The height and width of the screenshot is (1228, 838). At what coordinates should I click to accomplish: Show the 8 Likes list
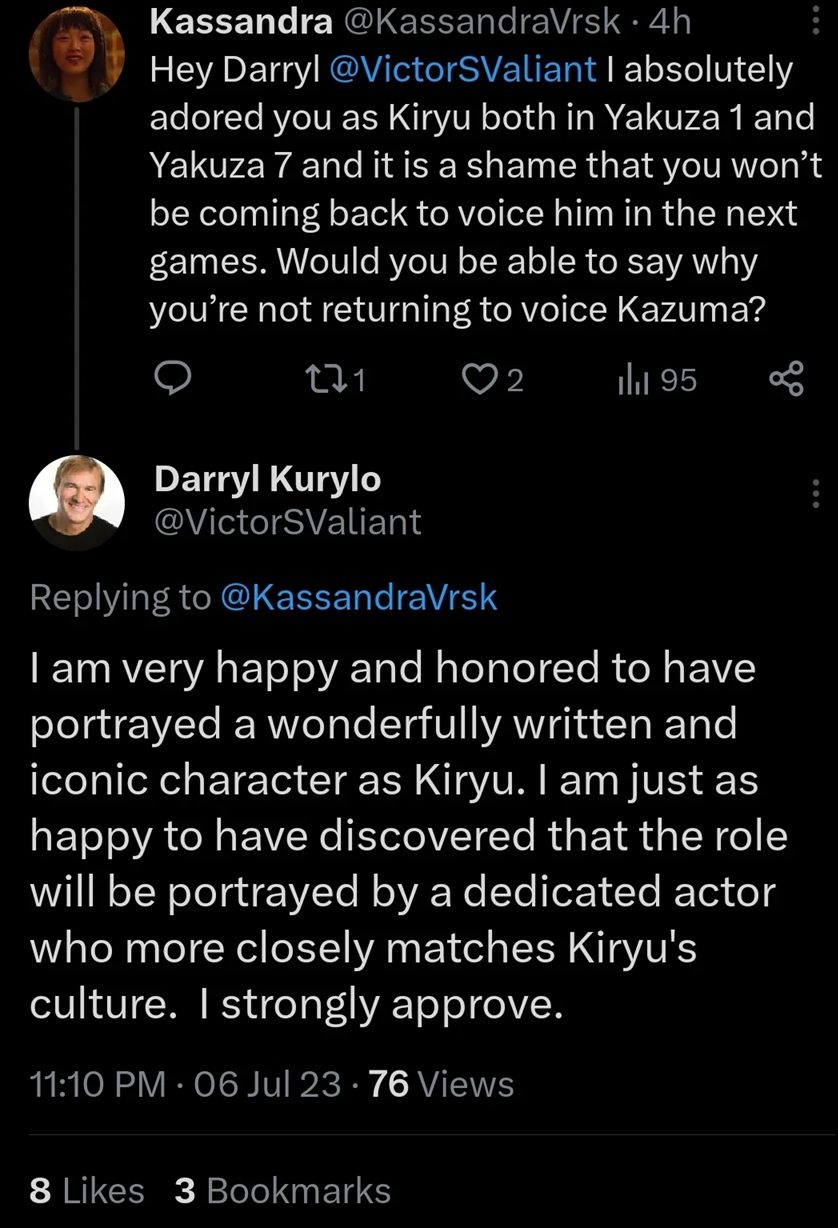click(x=87, y=1191)
